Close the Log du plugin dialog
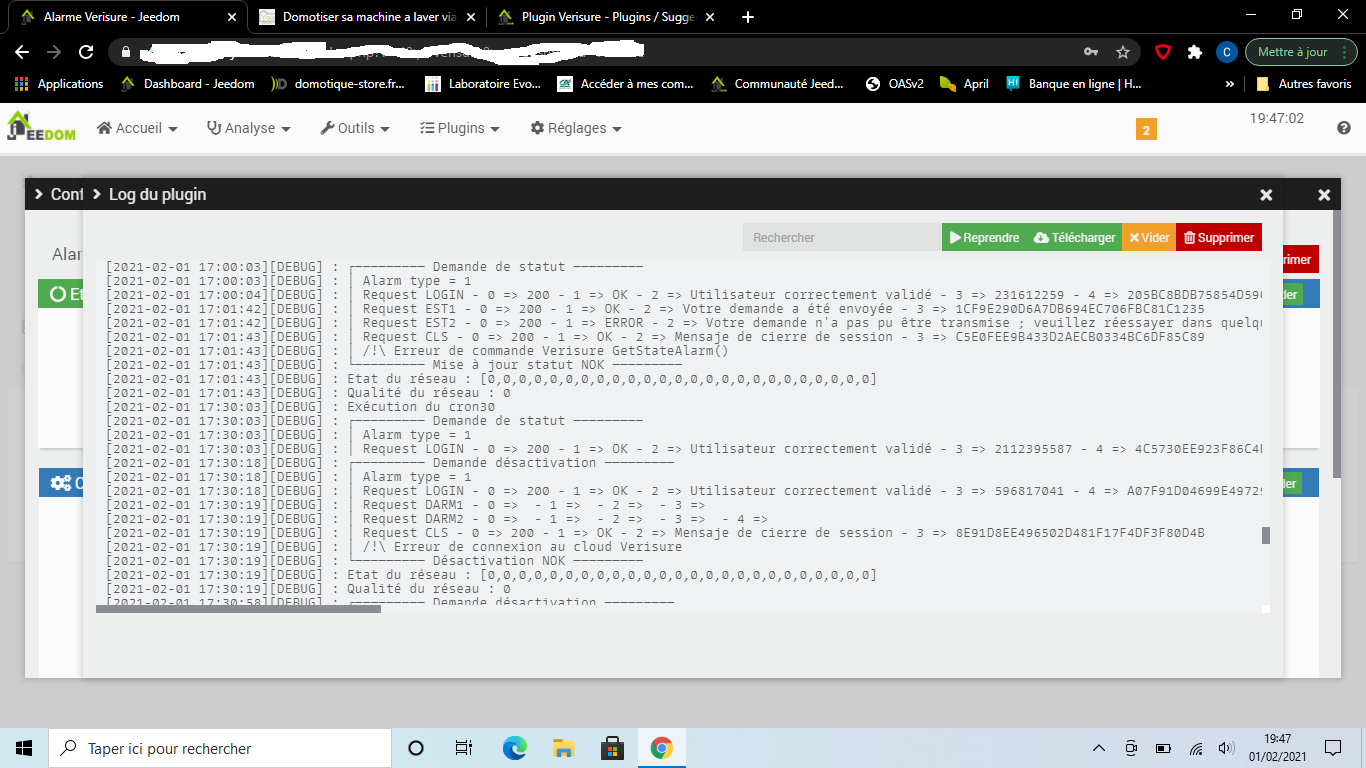Viewport: 1366px width, 768px height. tap(1266, 195)
